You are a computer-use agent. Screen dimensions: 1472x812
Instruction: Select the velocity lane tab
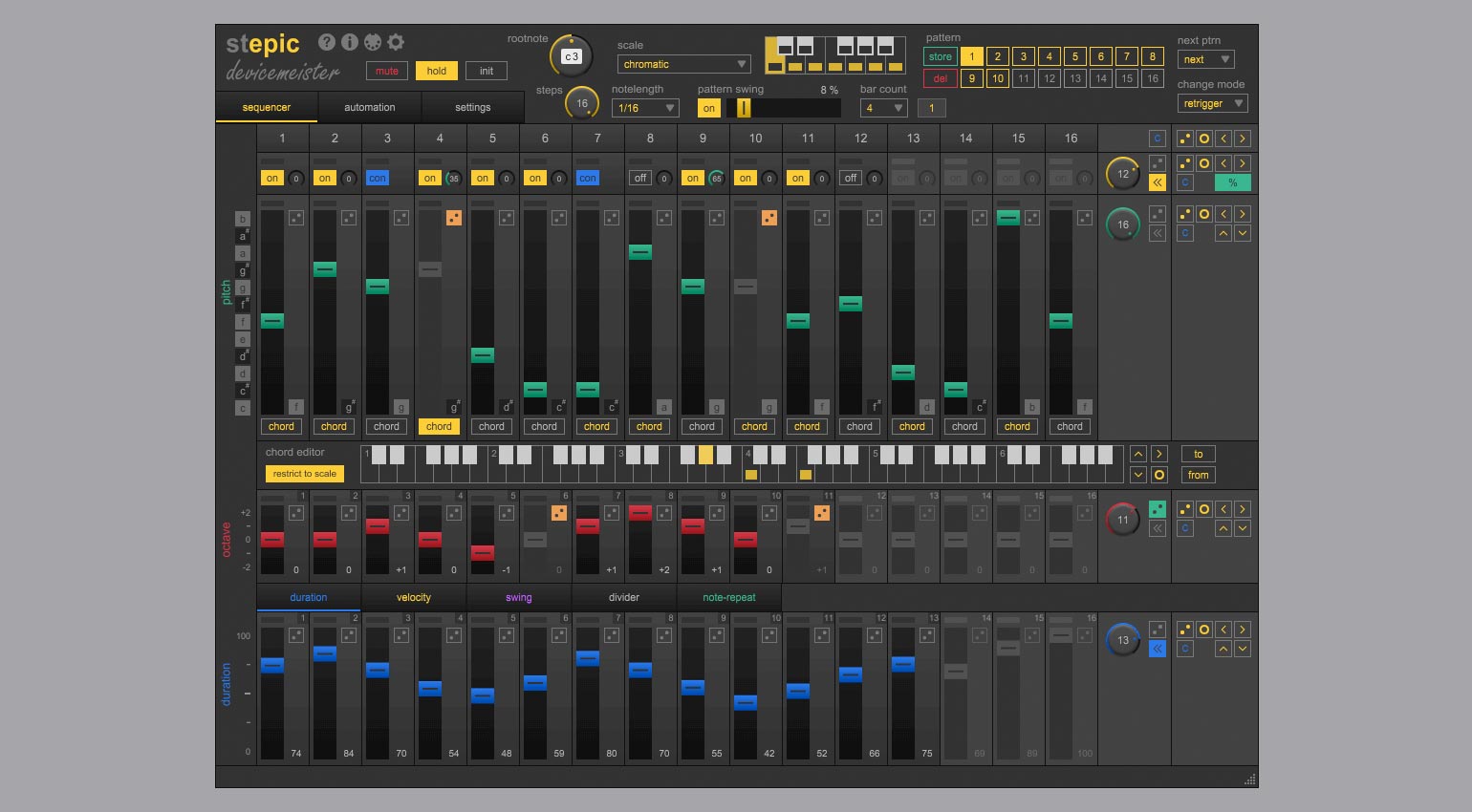pyautogui.click(x=414, y=597)
